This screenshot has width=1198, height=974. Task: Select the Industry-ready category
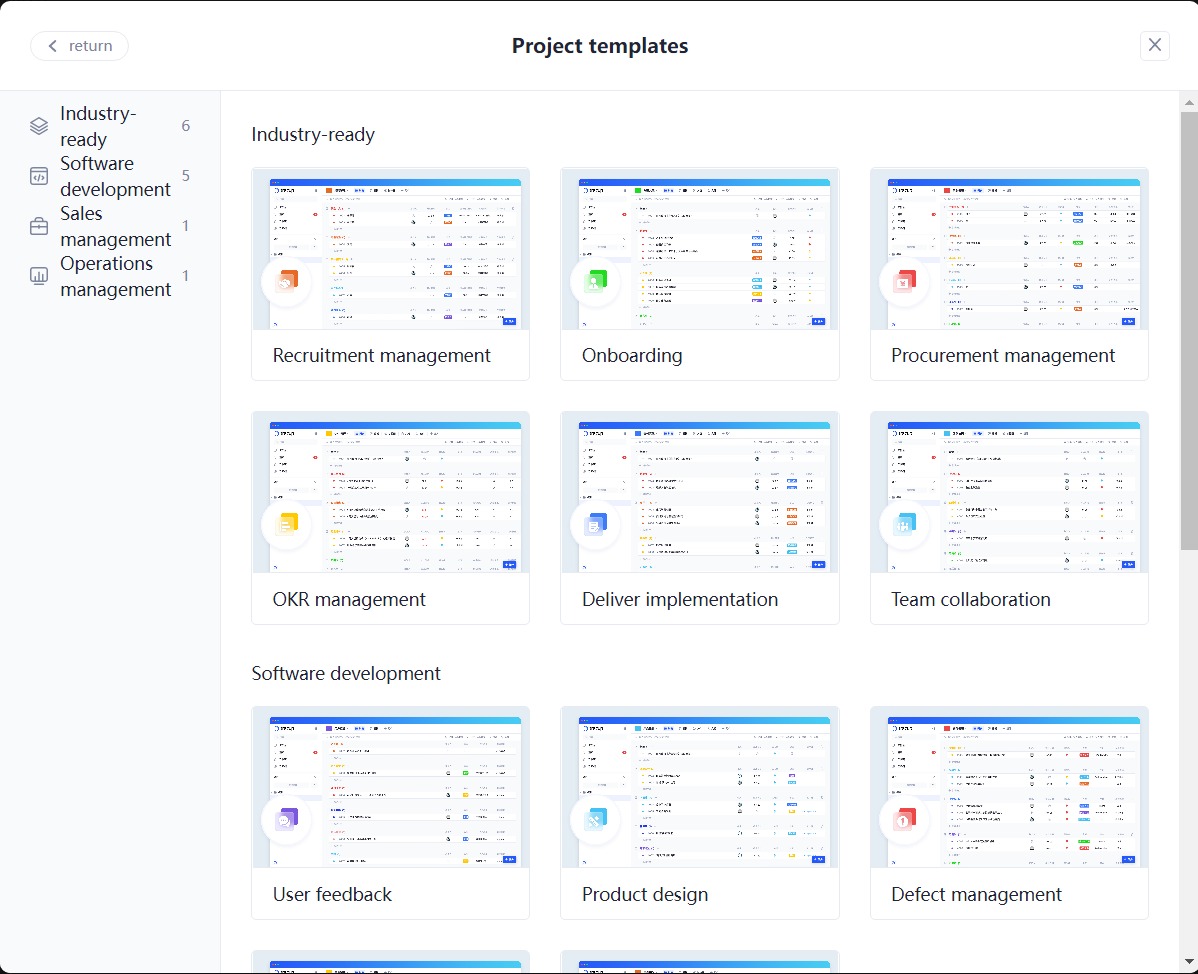[110, 126]
